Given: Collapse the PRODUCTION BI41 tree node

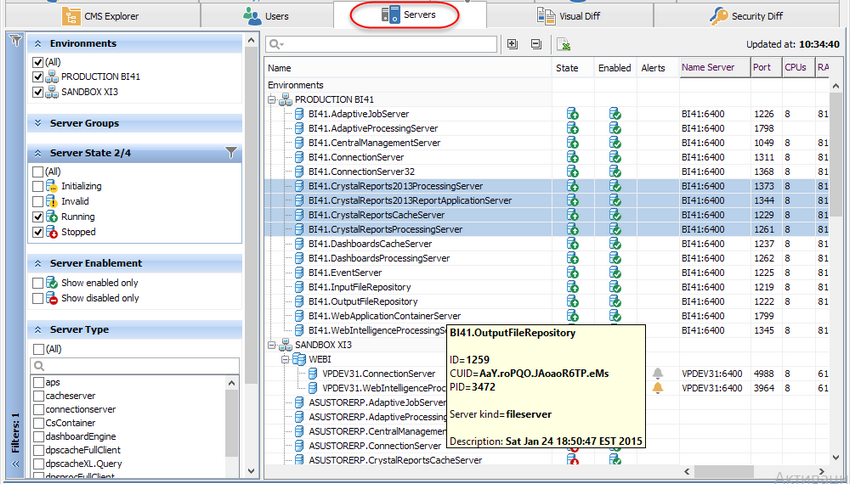Looking at the screenshot, I should point(272,100).
